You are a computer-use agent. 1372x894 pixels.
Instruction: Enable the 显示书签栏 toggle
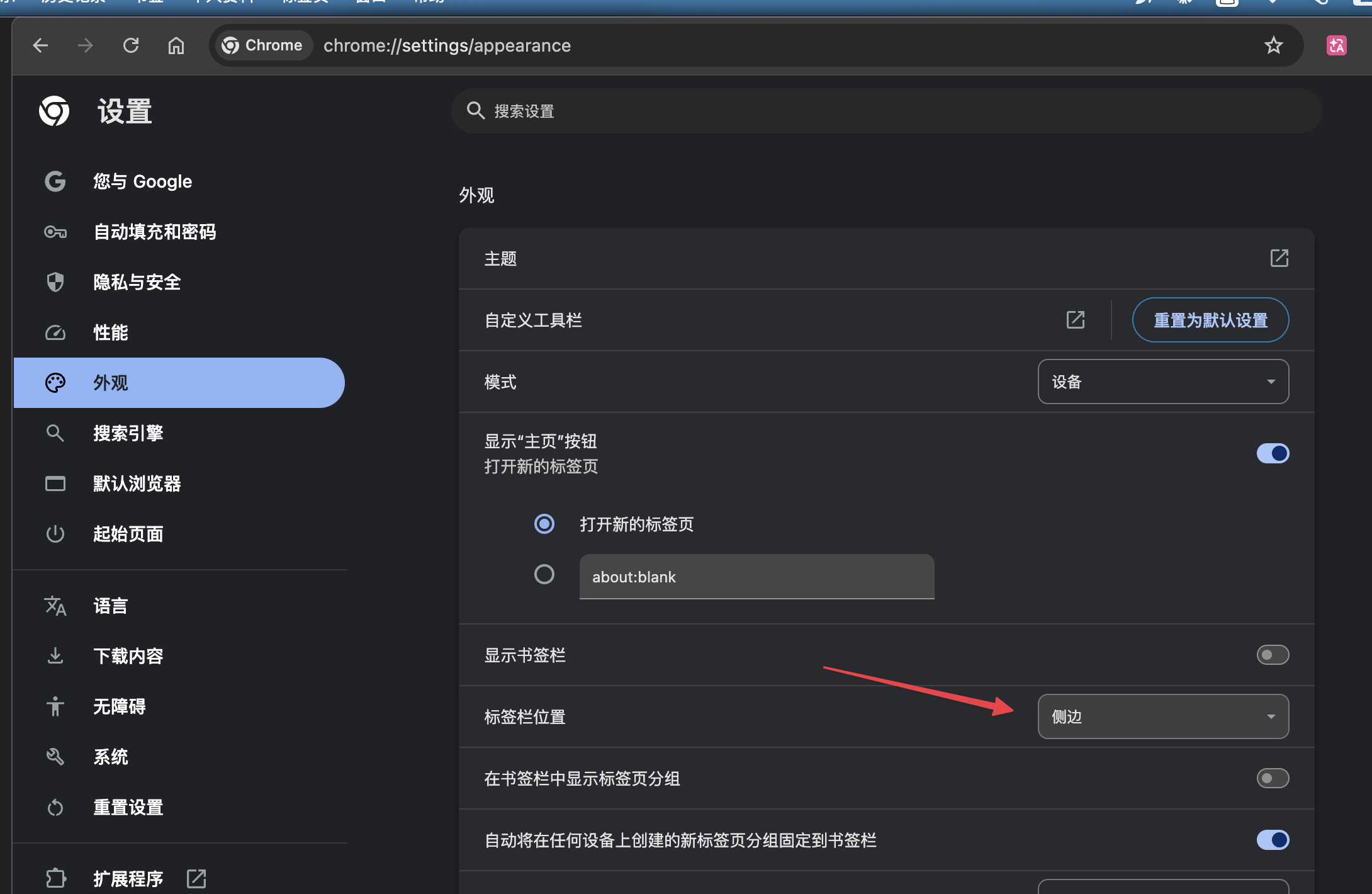click(x=1272, y=655)
